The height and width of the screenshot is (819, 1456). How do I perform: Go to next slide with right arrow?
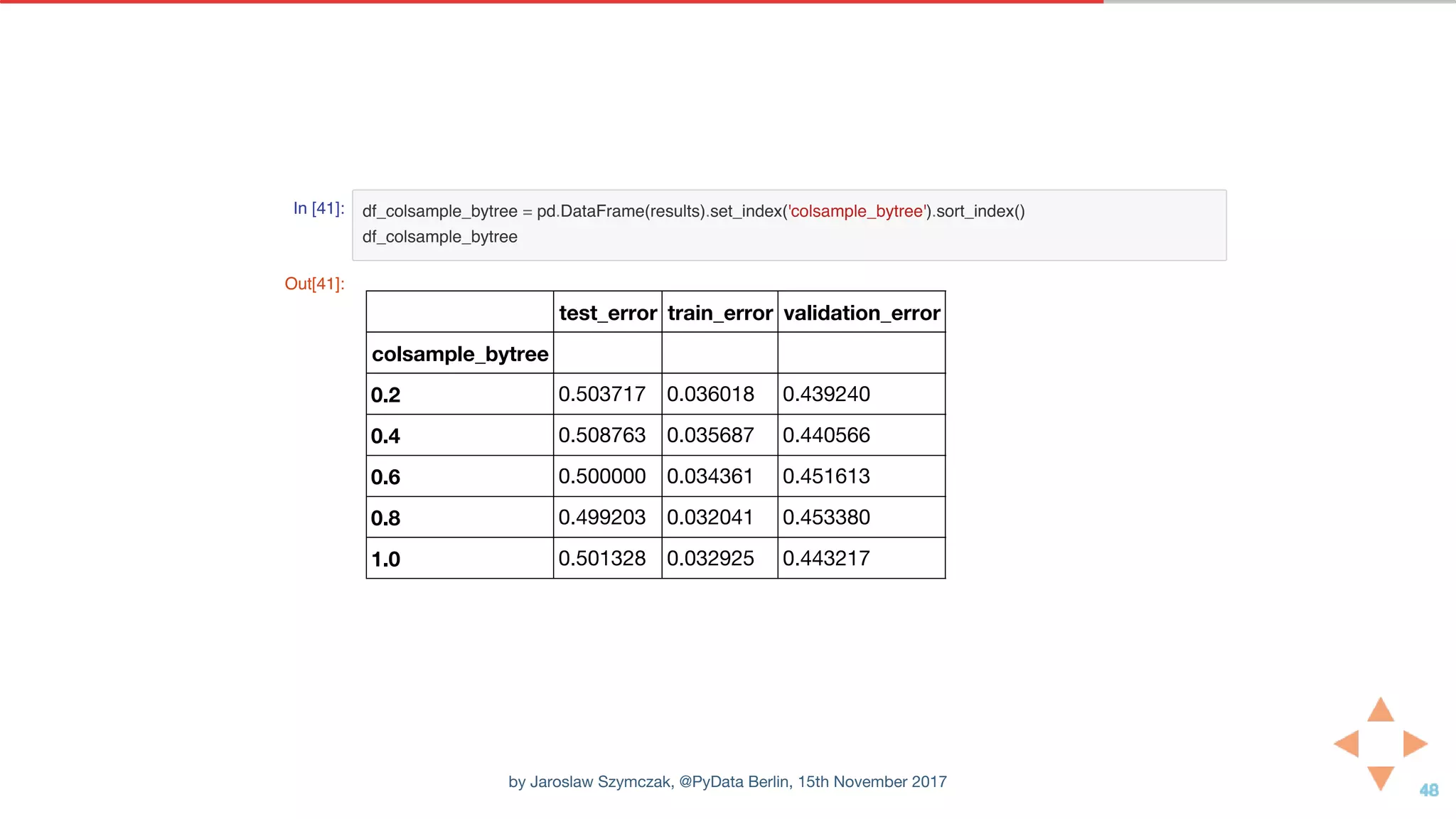tap(1415, 744)
